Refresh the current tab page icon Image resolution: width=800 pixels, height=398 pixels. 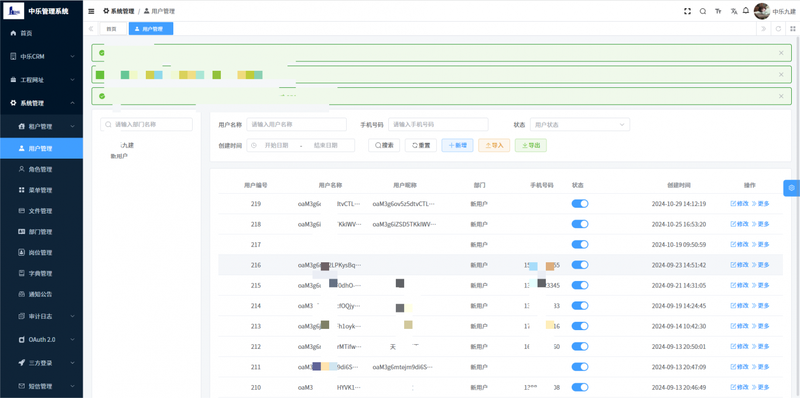point(779,29)
